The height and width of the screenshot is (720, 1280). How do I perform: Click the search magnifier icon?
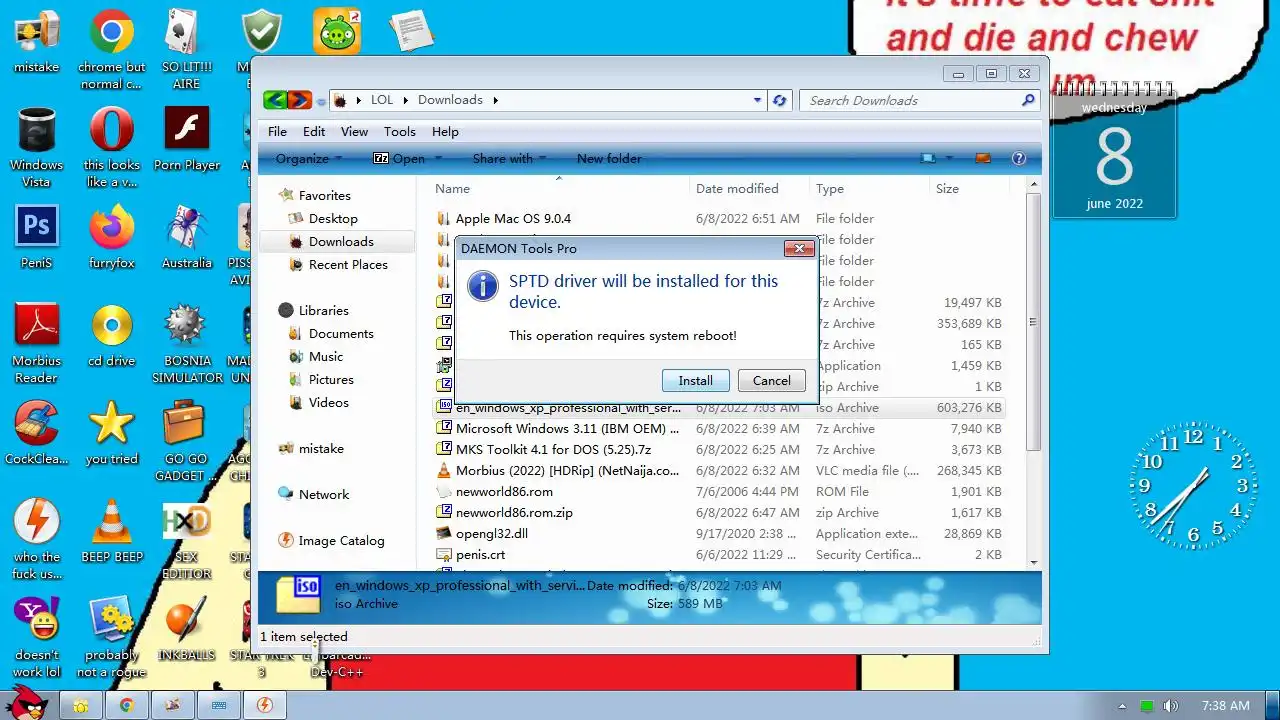pyautogui.click(x=1028, y=100)
